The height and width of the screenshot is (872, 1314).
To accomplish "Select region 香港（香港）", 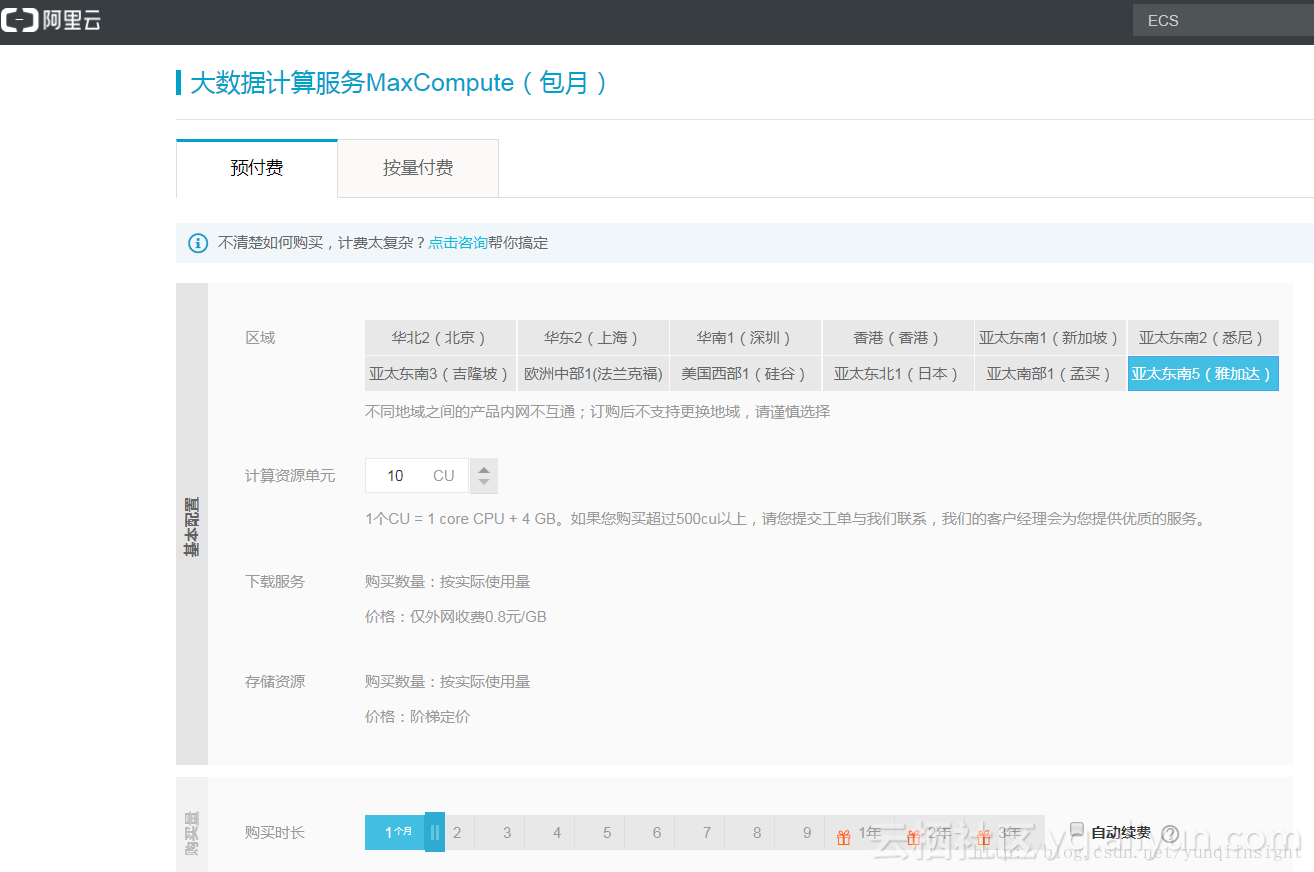I will (x=898, y=338).
